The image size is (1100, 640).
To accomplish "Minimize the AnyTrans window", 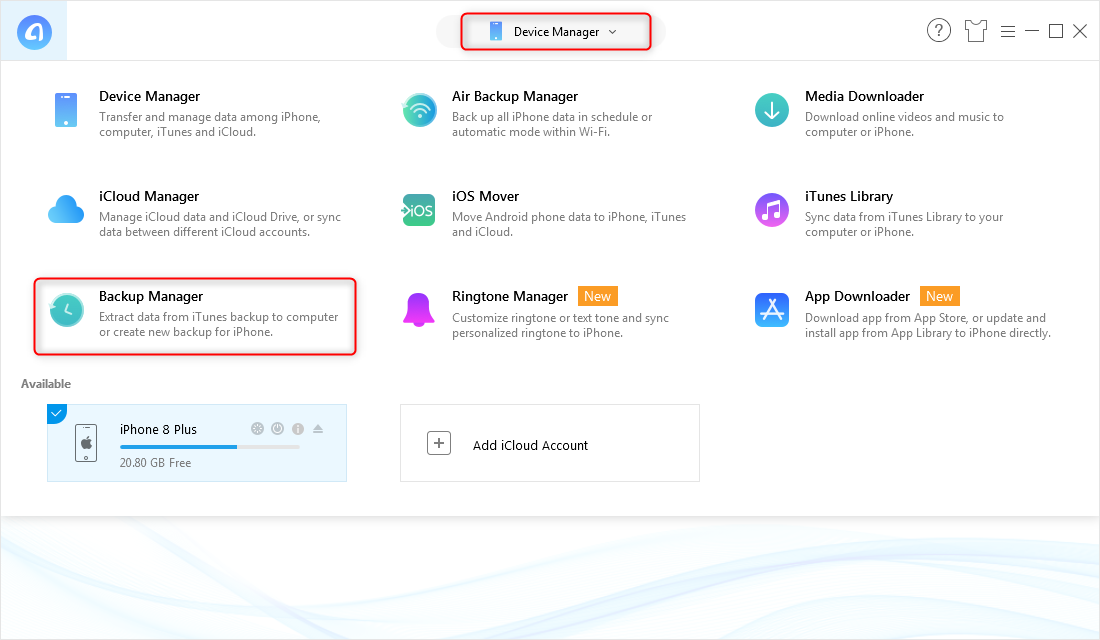I will (1031, 31).
